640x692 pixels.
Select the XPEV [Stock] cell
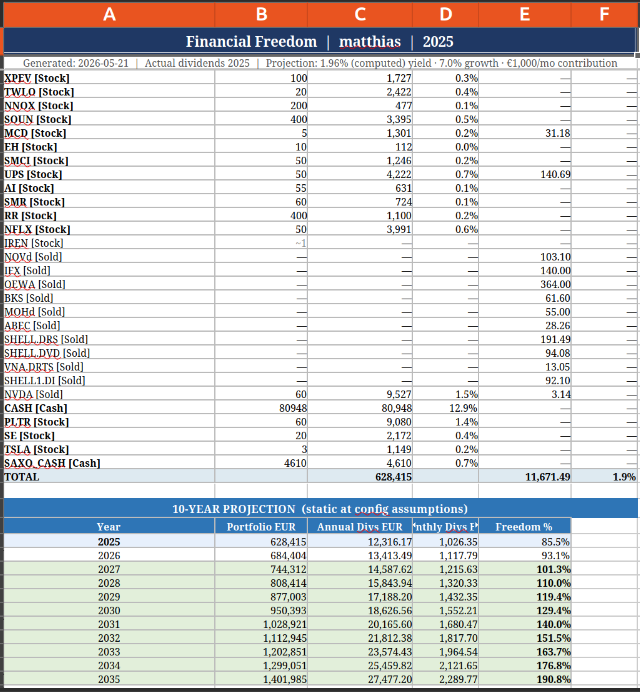109,78
